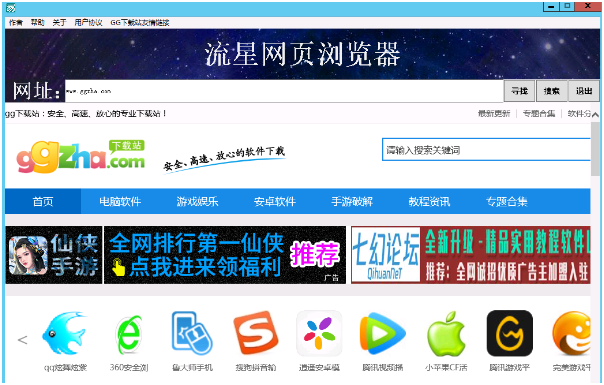
Task: Select the 电脑软件 navigation tab
Action: click(120, 202)
